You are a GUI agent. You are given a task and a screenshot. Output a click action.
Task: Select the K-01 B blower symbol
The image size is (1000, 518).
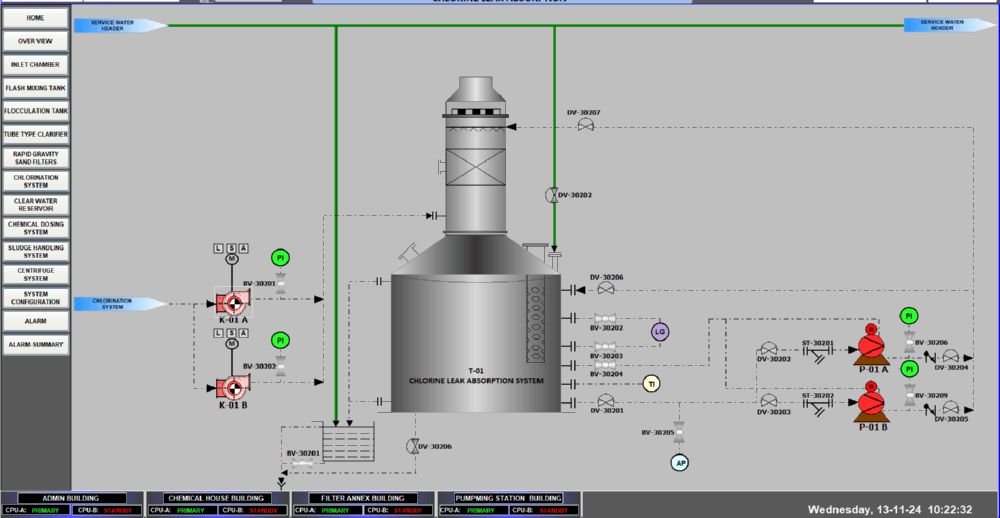(x=232, y=386)
